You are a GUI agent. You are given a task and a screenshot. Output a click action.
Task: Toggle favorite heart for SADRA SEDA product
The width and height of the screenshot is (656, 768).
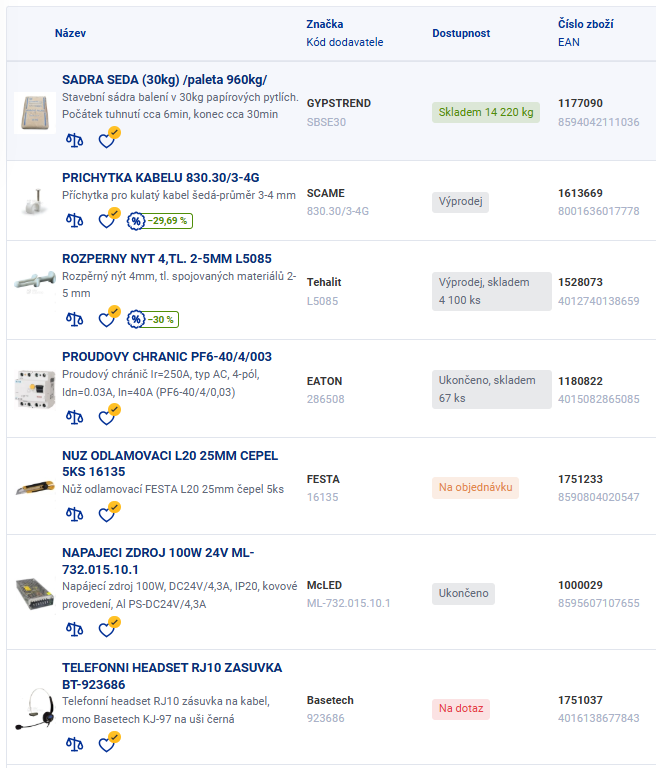coord(109,139)
